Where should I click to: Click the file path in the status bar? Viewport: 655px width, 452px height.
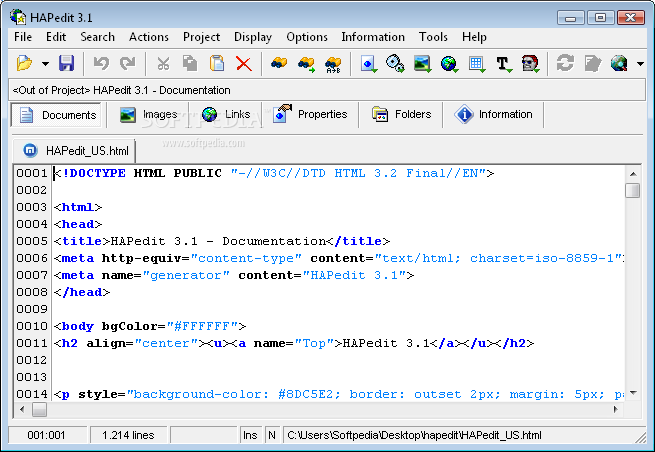414,435
